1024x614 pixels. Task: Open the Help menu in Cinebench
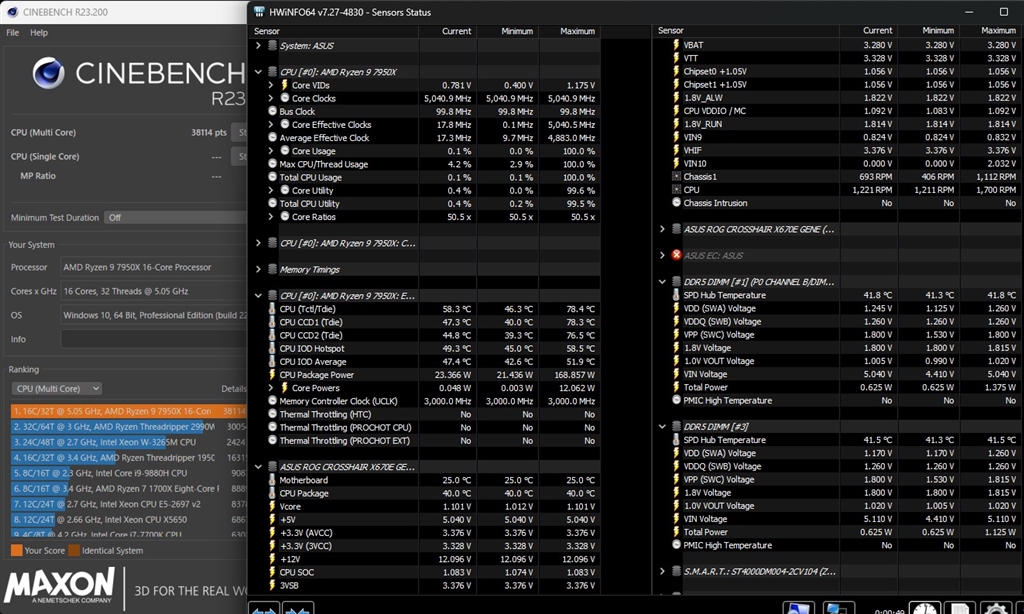(x=39, y=32)
